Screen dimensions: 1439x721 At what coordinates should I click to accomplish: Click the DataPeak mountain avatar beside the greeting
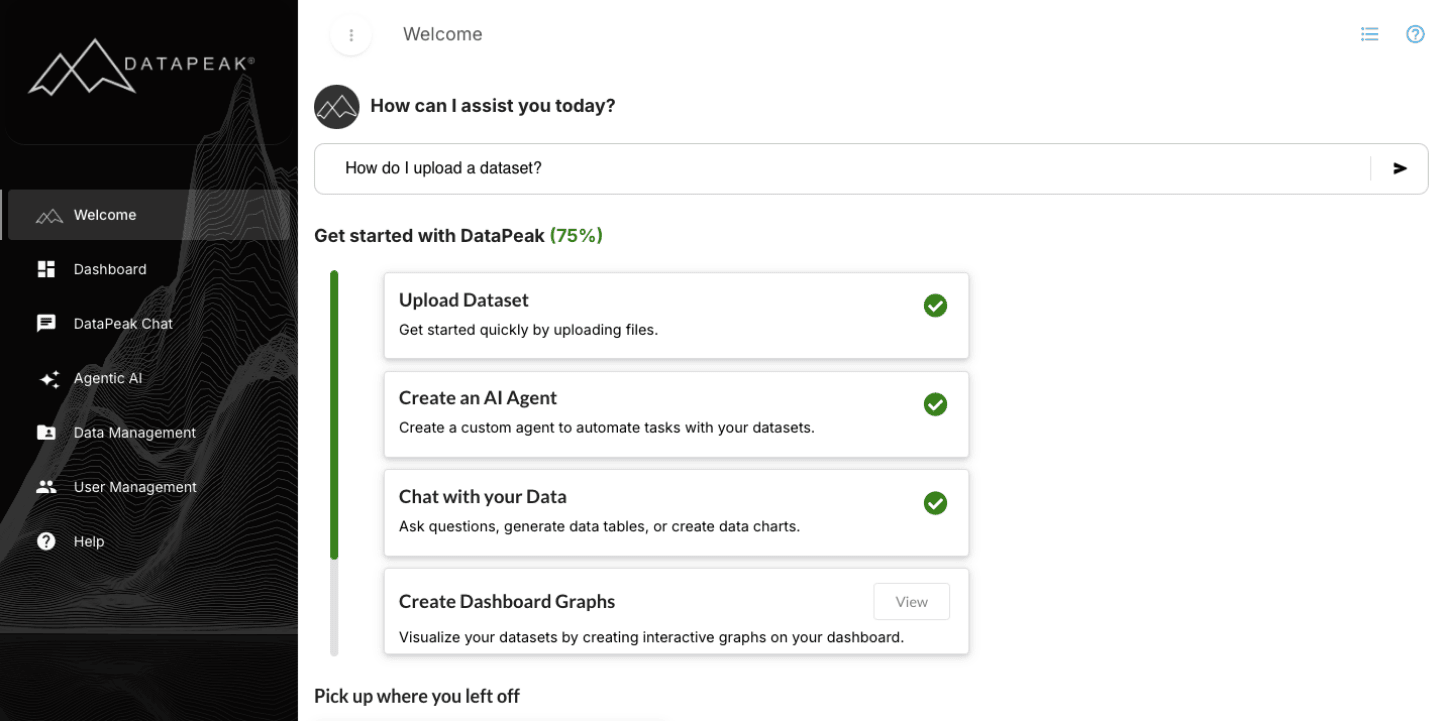pyautogui.click(x=336, y=106)
